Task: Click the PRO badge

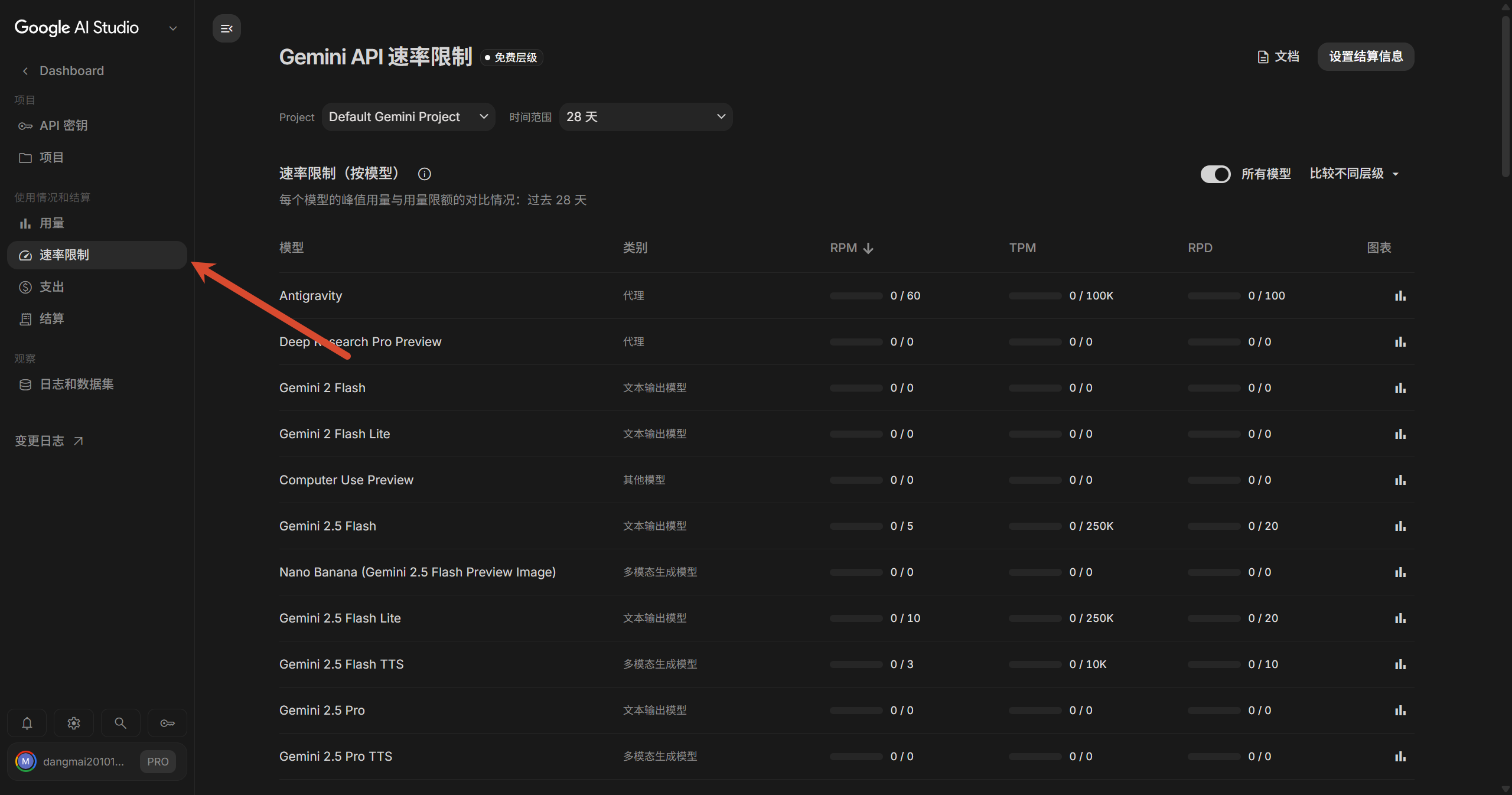Action: pos(158,761)
